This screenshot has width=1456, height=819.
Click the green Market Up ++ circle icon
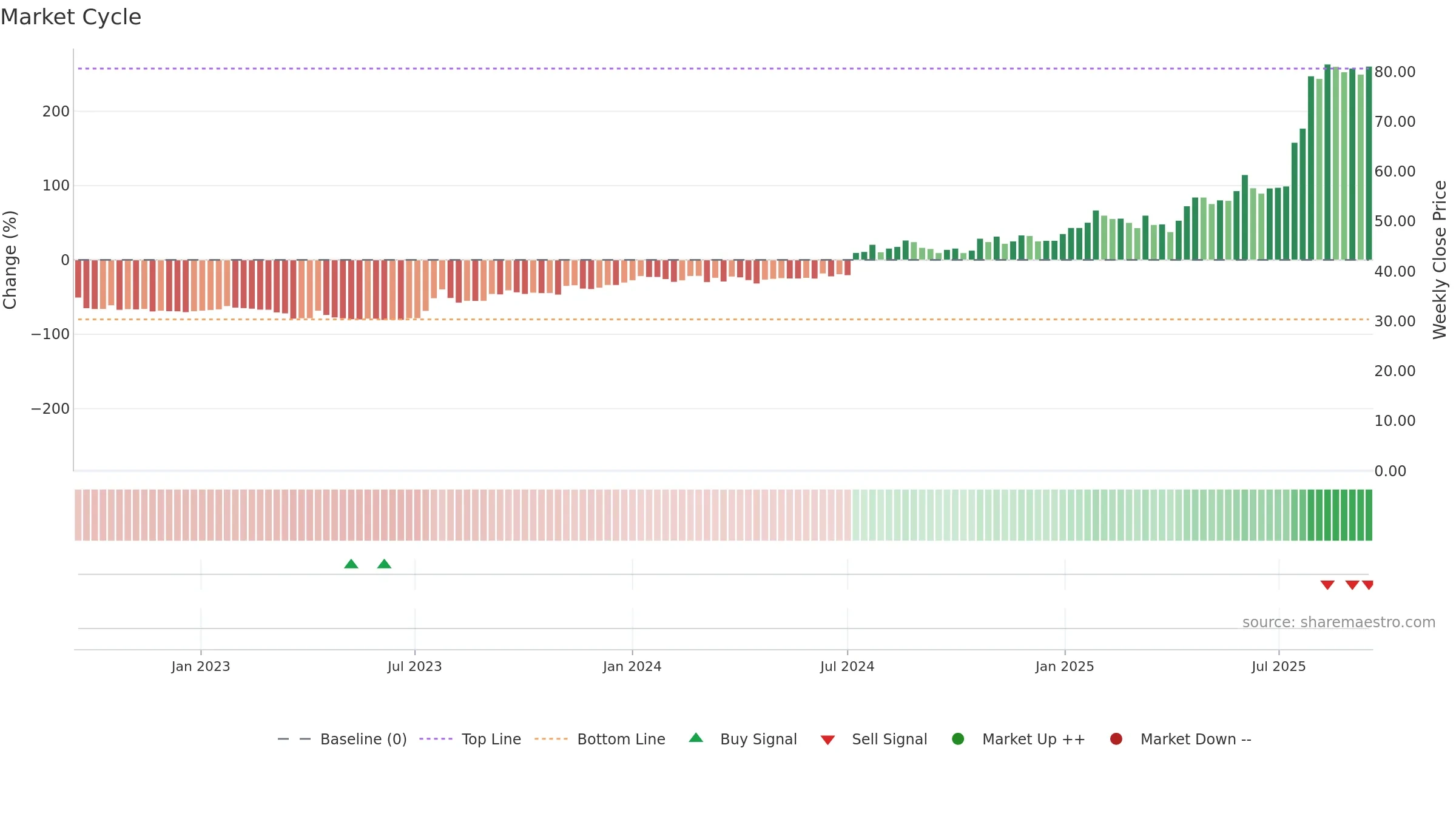tap(958, 739)
